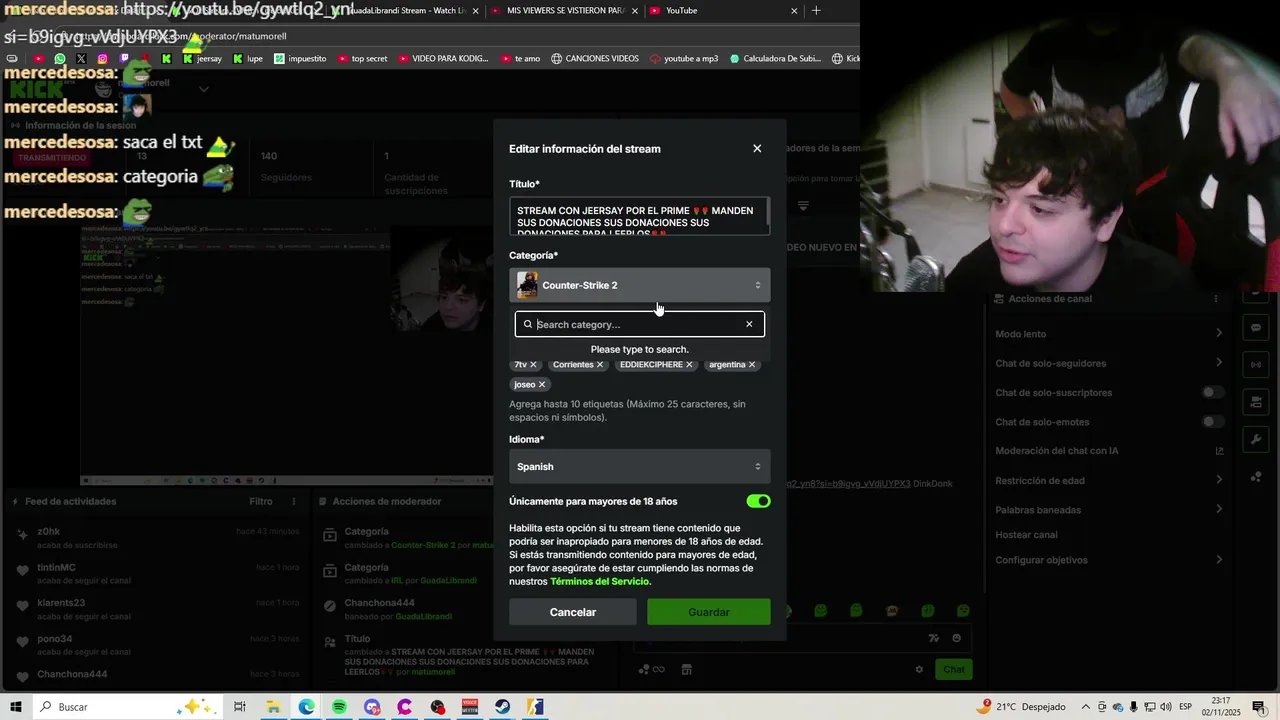Switch to MIS VIEWERS SE VISTIERON tab
The height and width of the screenshot is (720, 1280).
tap(565, 11)
